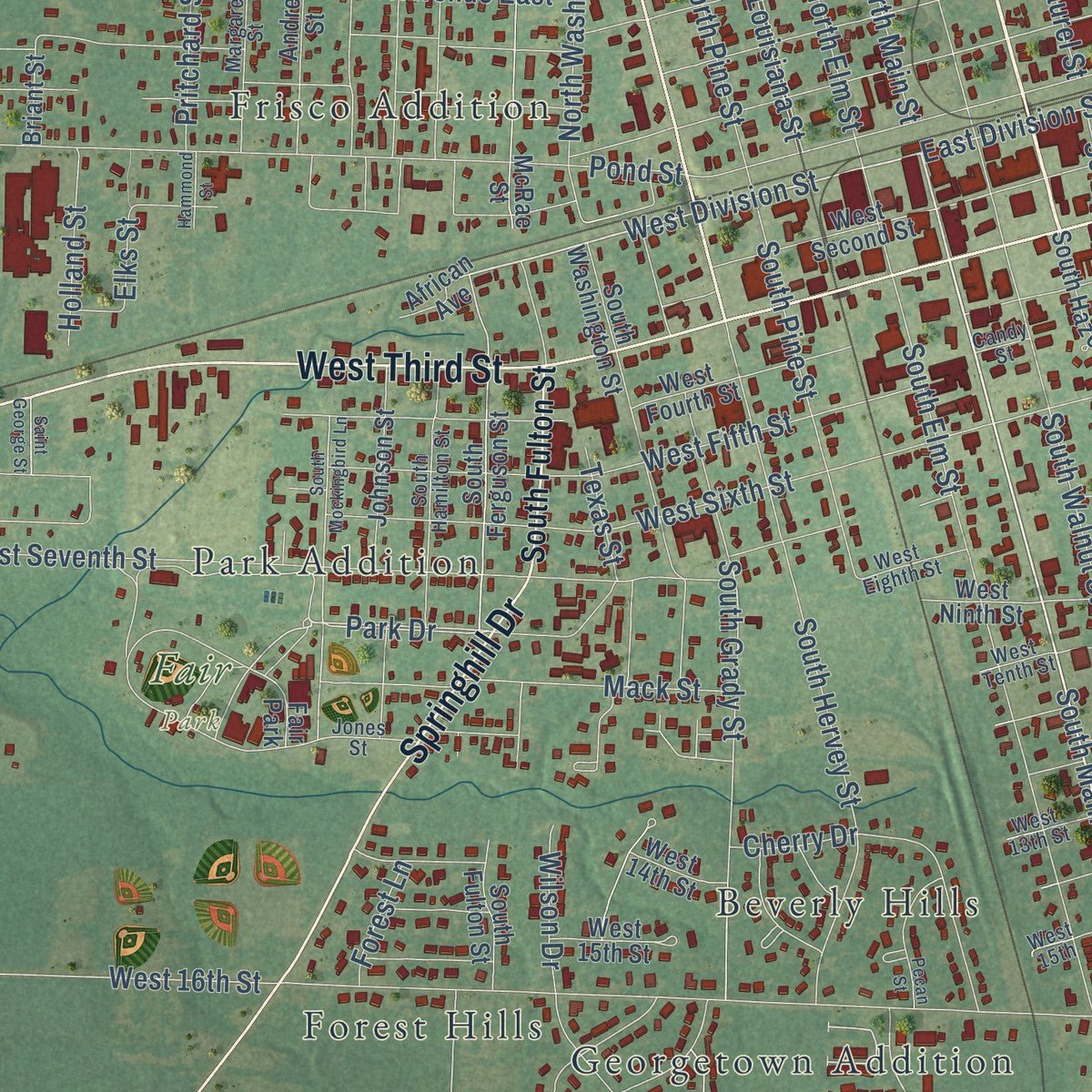Click the Forest Hills neighborhood label

pos(423,1026)
